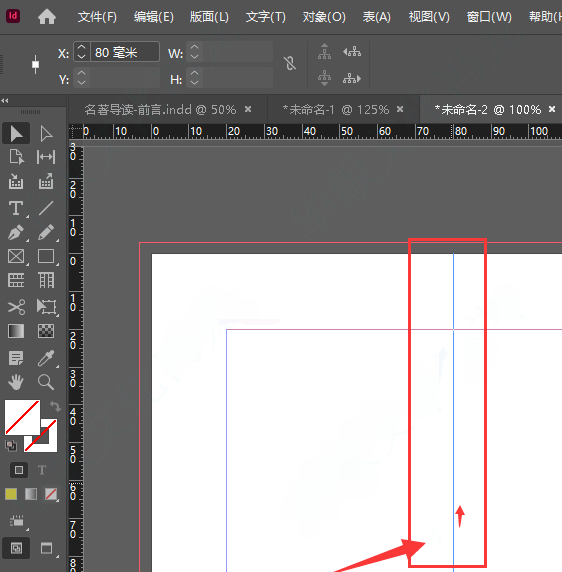Select the Line tool

[46, 208]
